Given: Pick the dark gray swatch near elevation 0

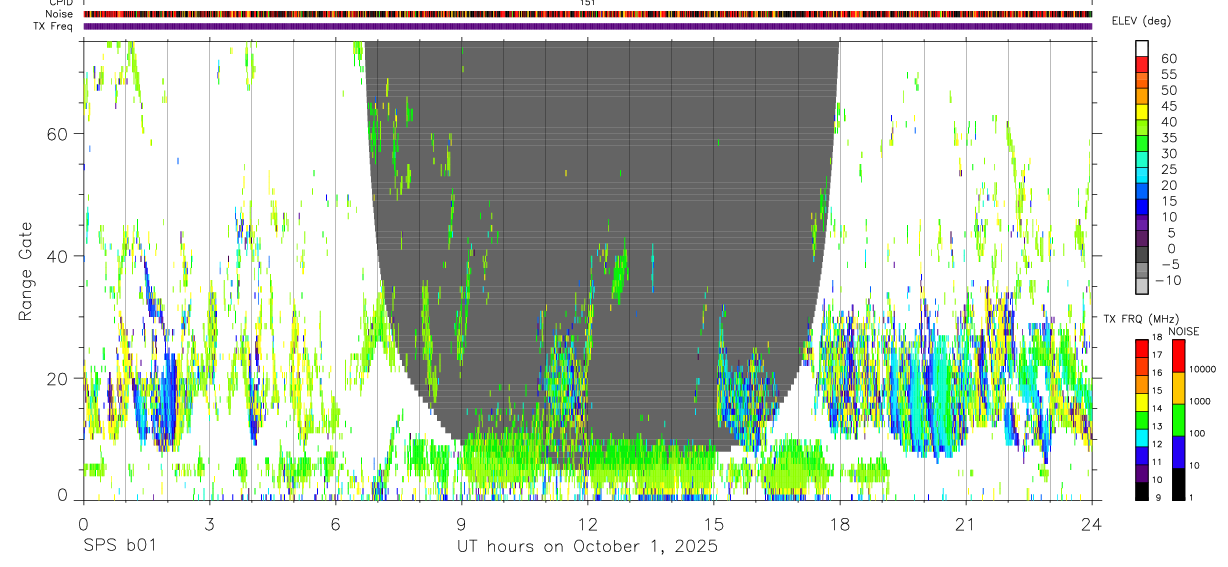Looking at the screenshot, I should [x=1142, y=253].
